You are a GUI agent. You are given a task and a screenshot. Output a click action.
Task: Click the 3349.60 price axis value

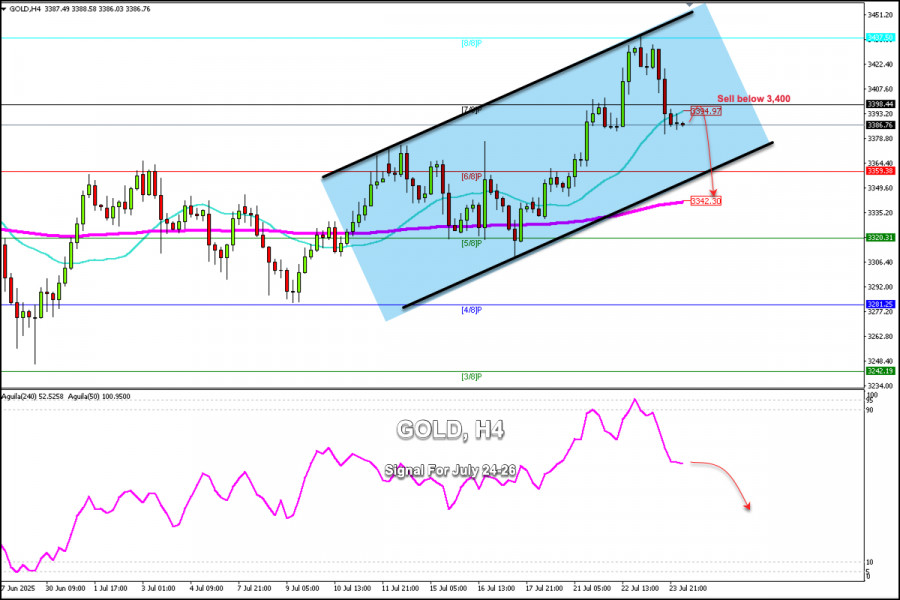click(880, 188)
